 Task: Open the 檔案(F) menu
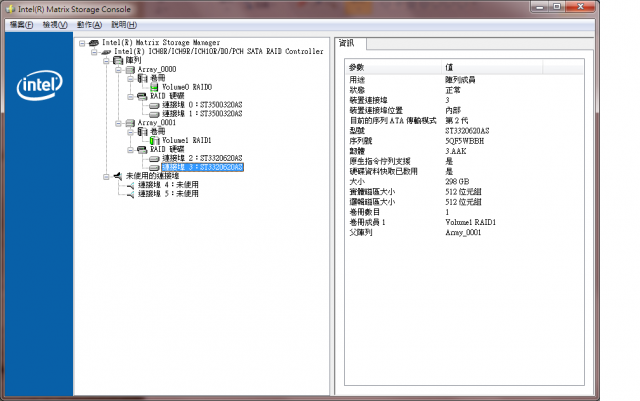[21, 25]
